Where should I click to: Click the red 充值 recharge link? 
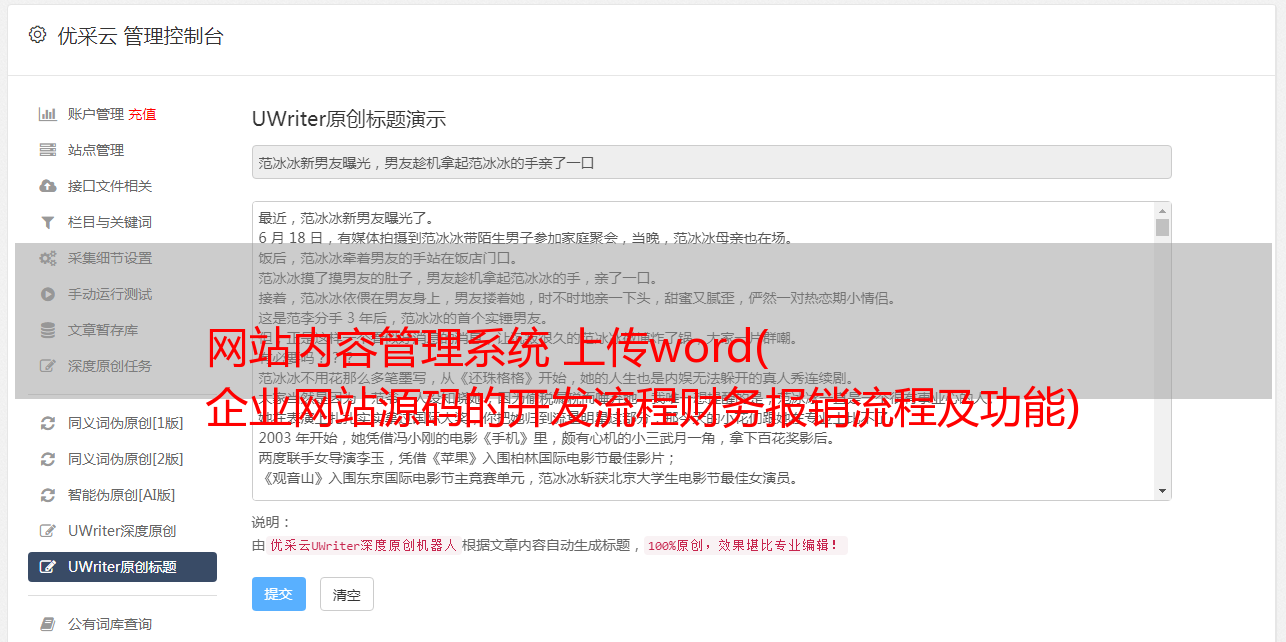[x=142, y=114]
